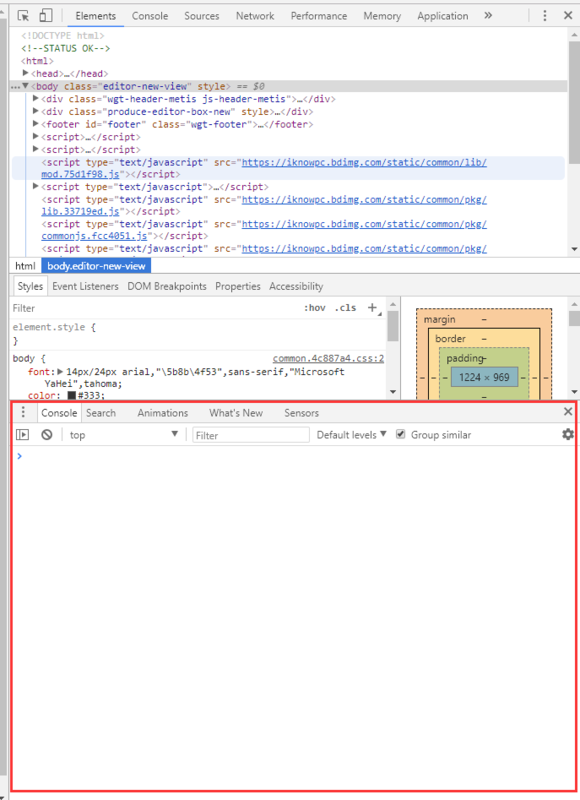Activate the inspect element picker icon

tap(23, 16)
